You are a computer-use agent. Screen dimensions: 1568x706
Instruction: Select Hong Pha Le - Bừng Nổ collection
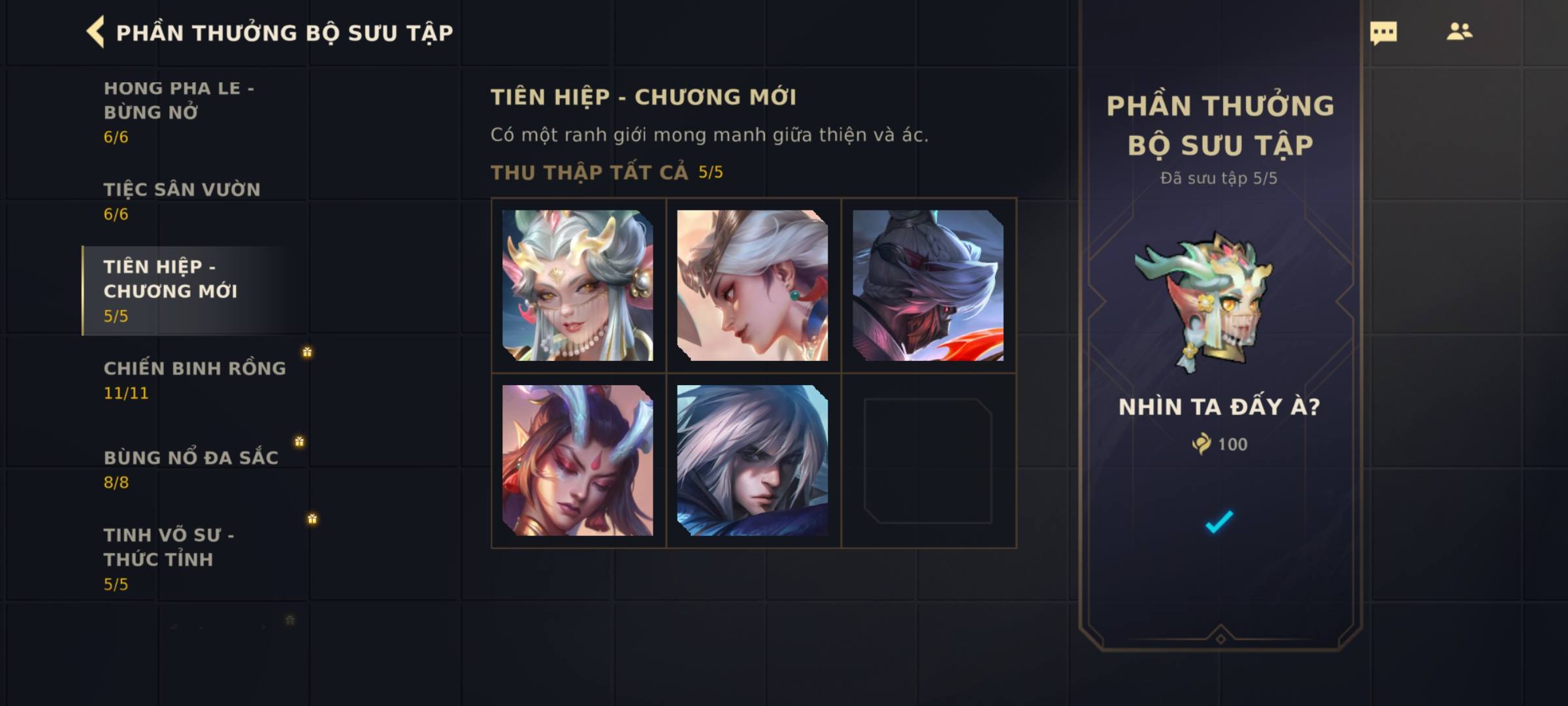[189, 112]
